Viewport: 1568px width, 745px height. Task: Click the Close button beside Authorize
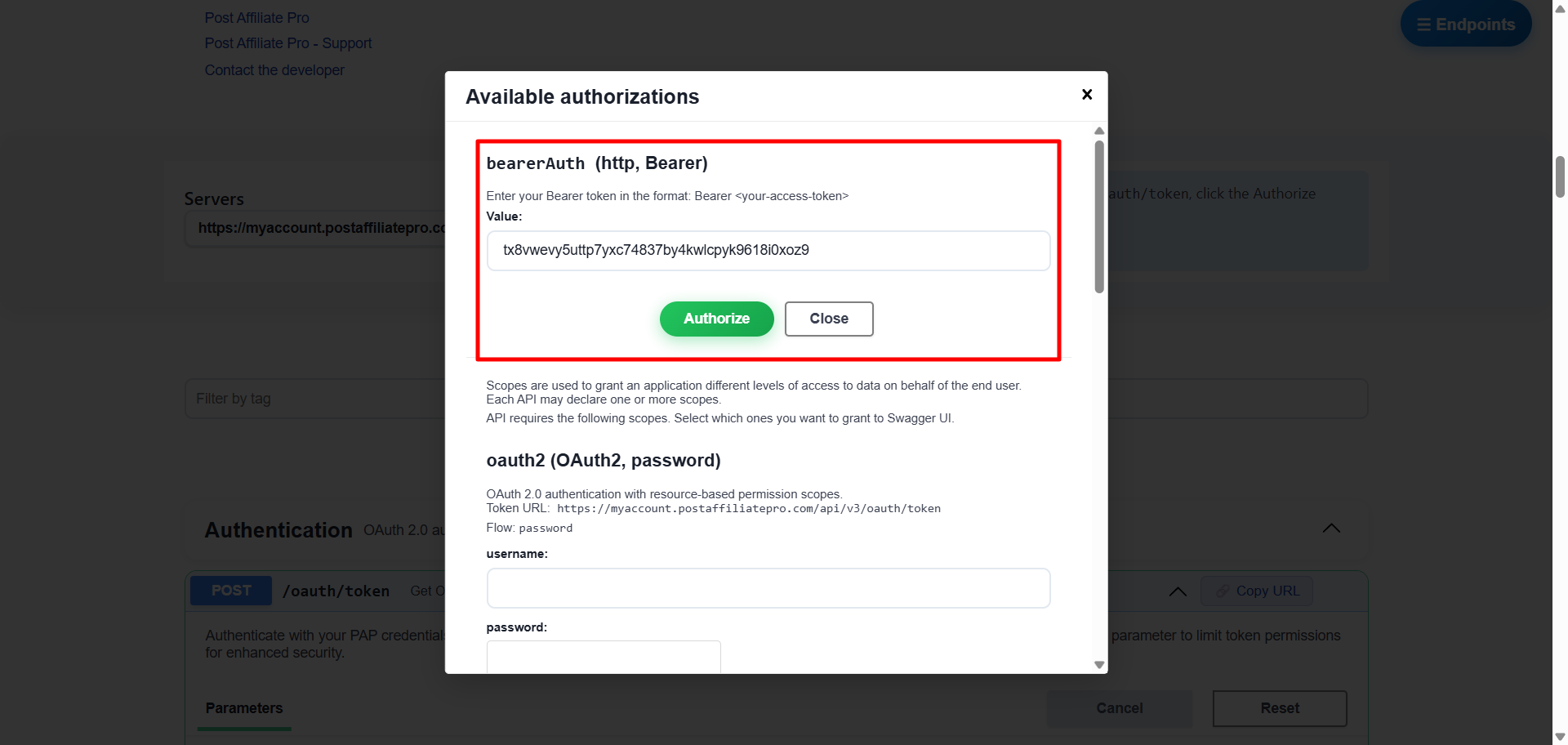pos(829,319)
